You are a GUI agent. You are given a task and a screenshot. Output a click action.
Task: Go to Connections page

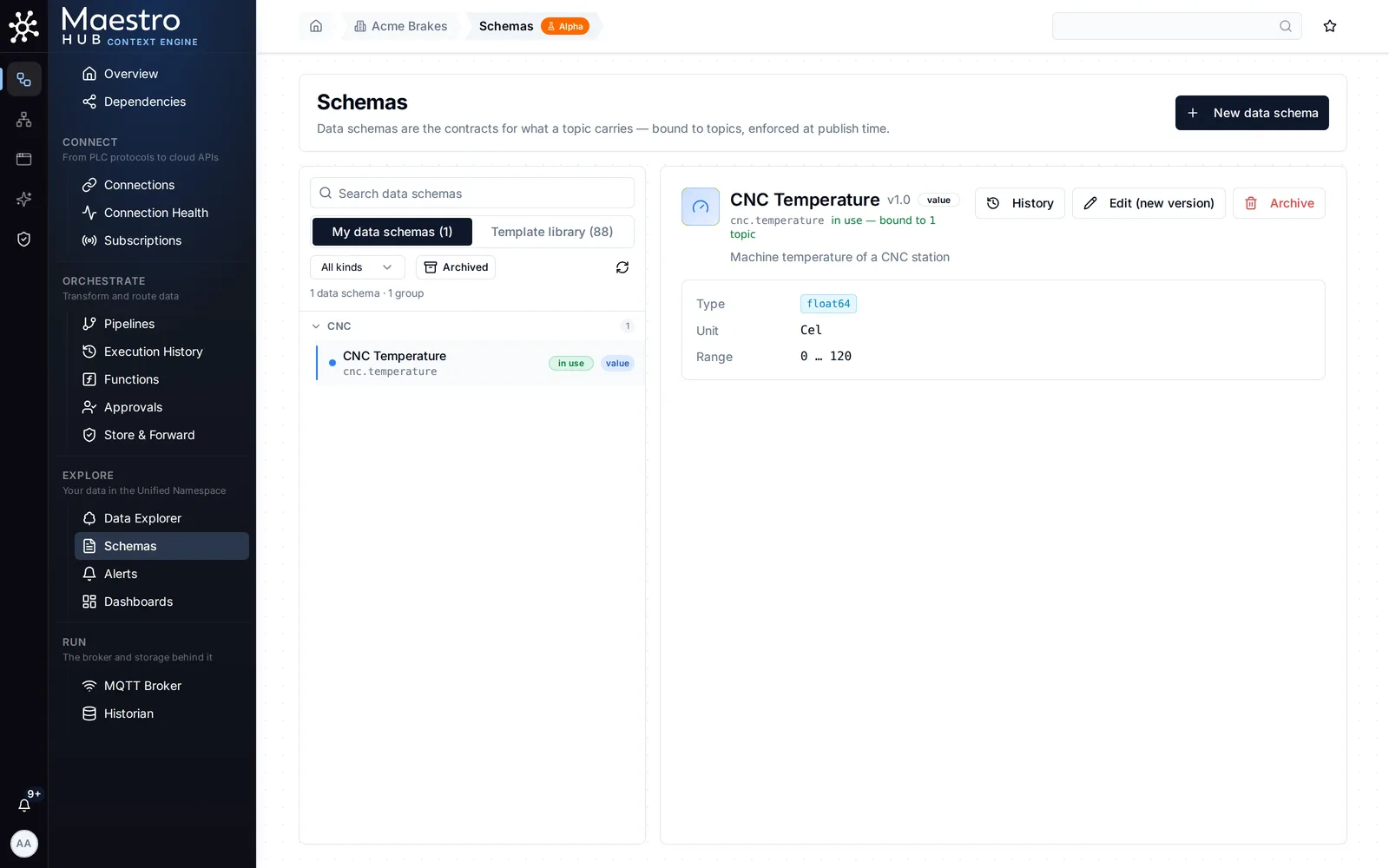pyautogui.click(x=161, y=185)
